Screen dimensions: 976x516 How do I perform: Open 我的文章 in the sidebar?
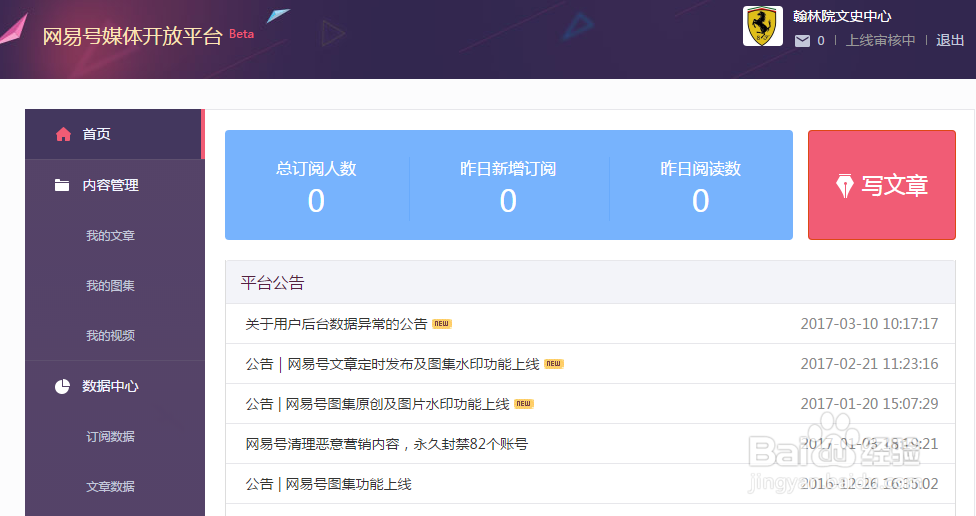[110, 236]
